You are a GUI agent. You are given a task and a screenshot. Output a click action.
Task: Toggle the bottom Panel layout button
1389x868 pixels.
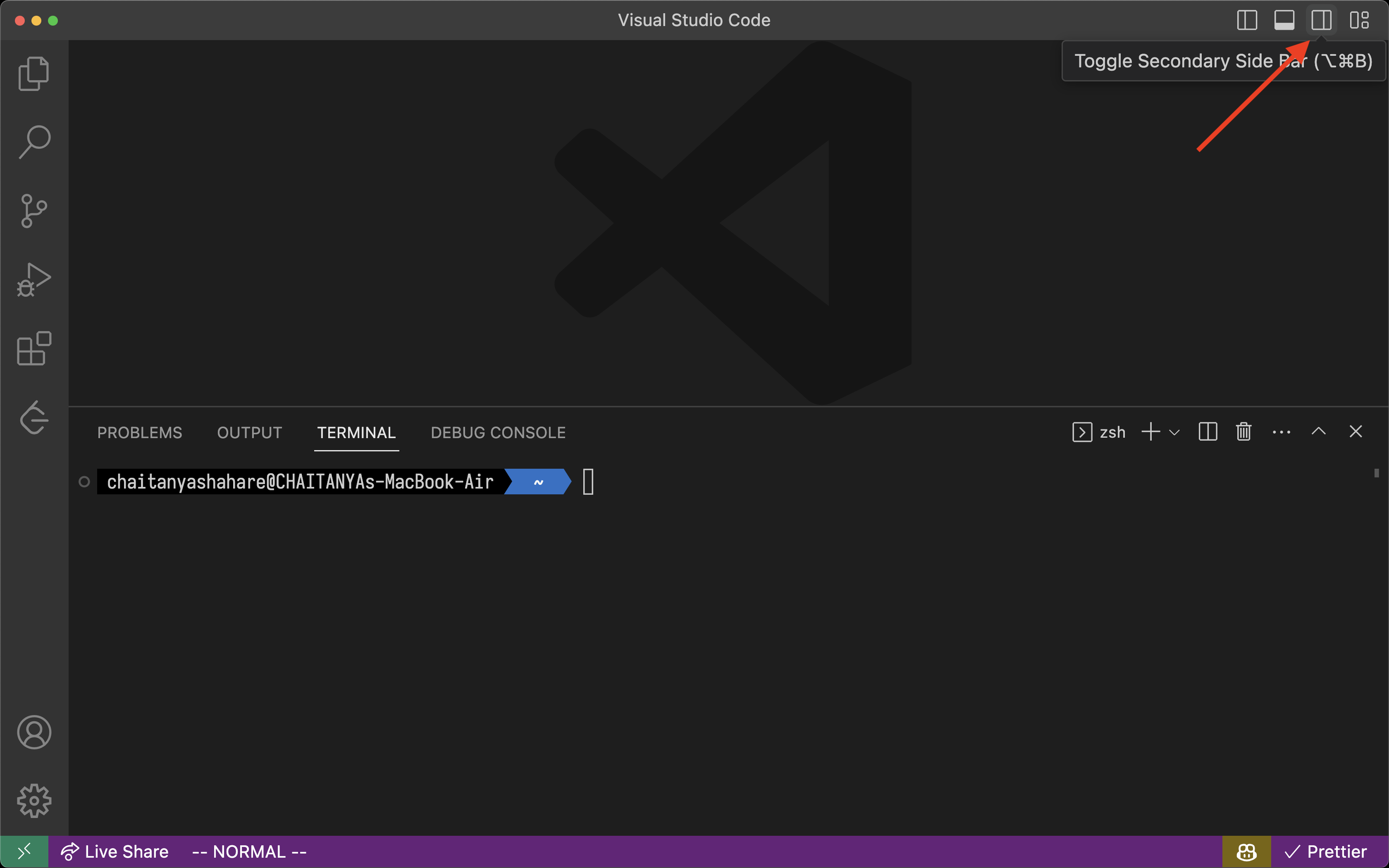tap(1284, 20)
